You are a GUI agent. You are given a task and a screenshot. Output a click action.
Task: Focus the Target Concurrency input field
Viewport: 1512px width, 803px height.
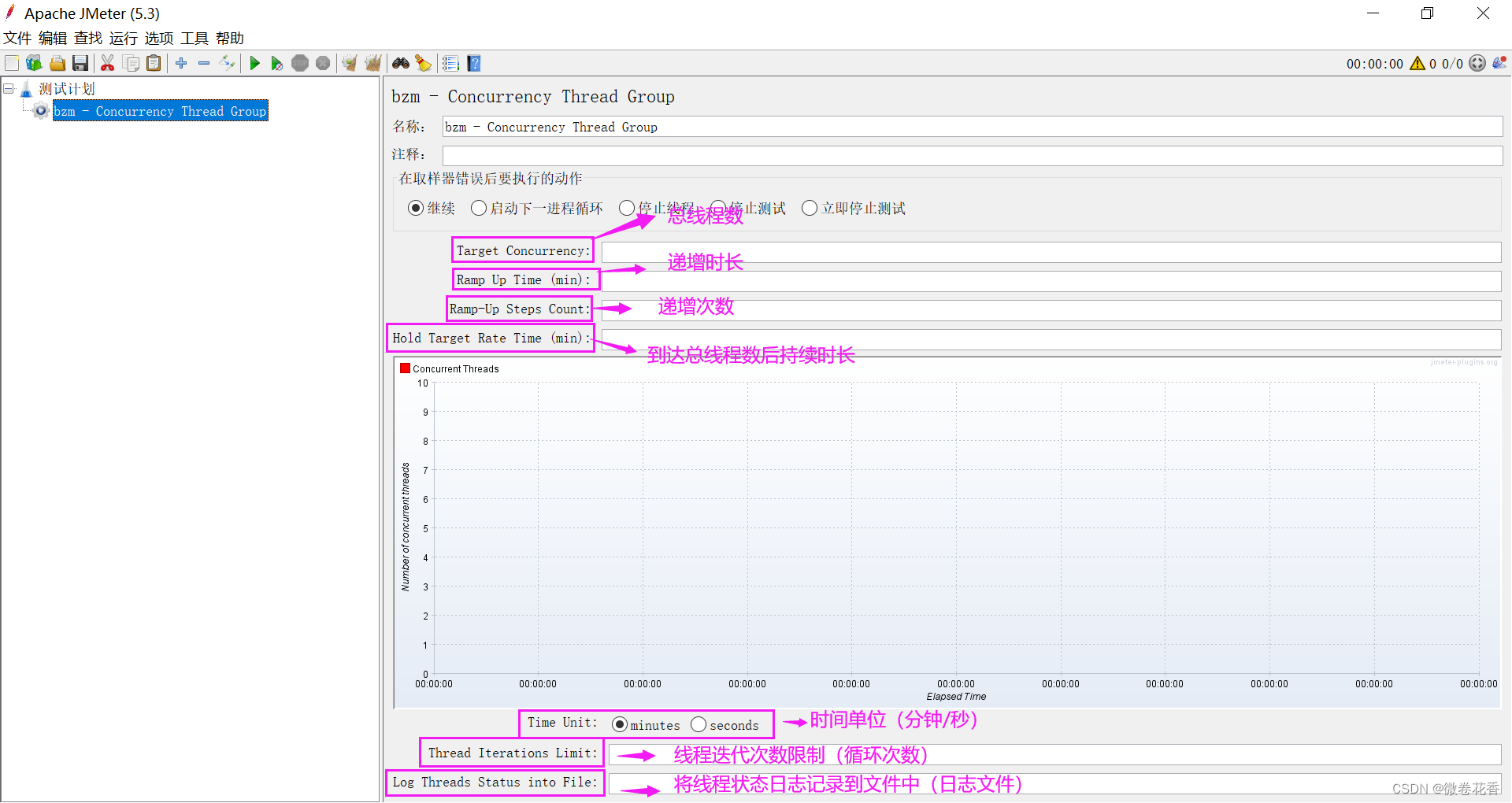(1051, 252)
